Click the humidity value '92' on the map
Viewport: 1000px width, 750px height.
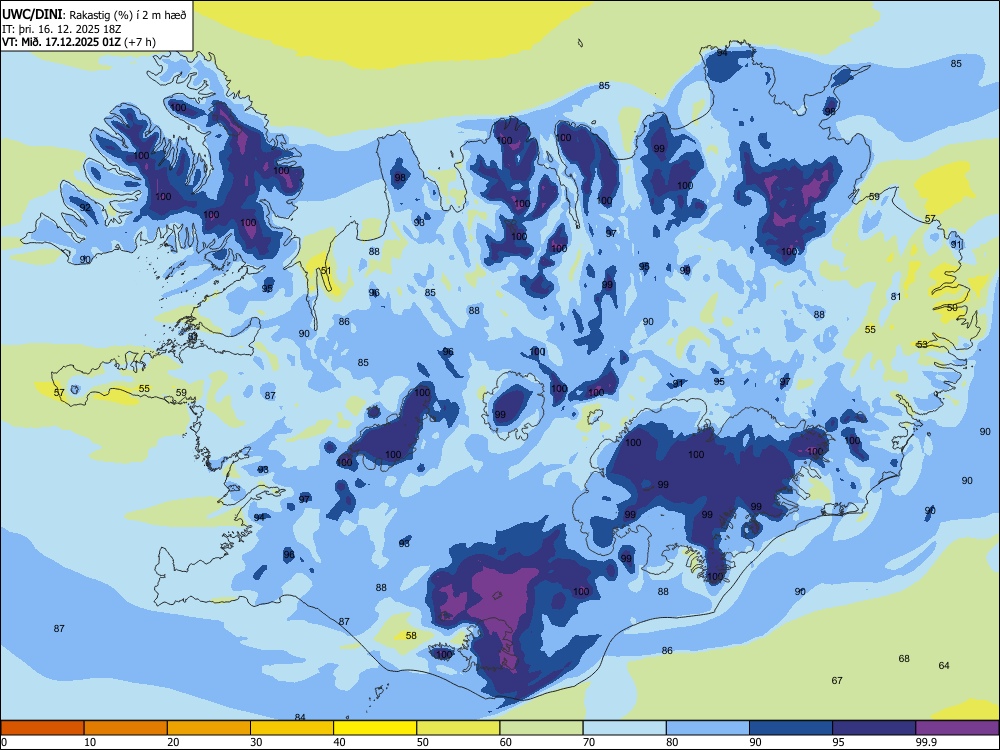[x=85, y=208]
